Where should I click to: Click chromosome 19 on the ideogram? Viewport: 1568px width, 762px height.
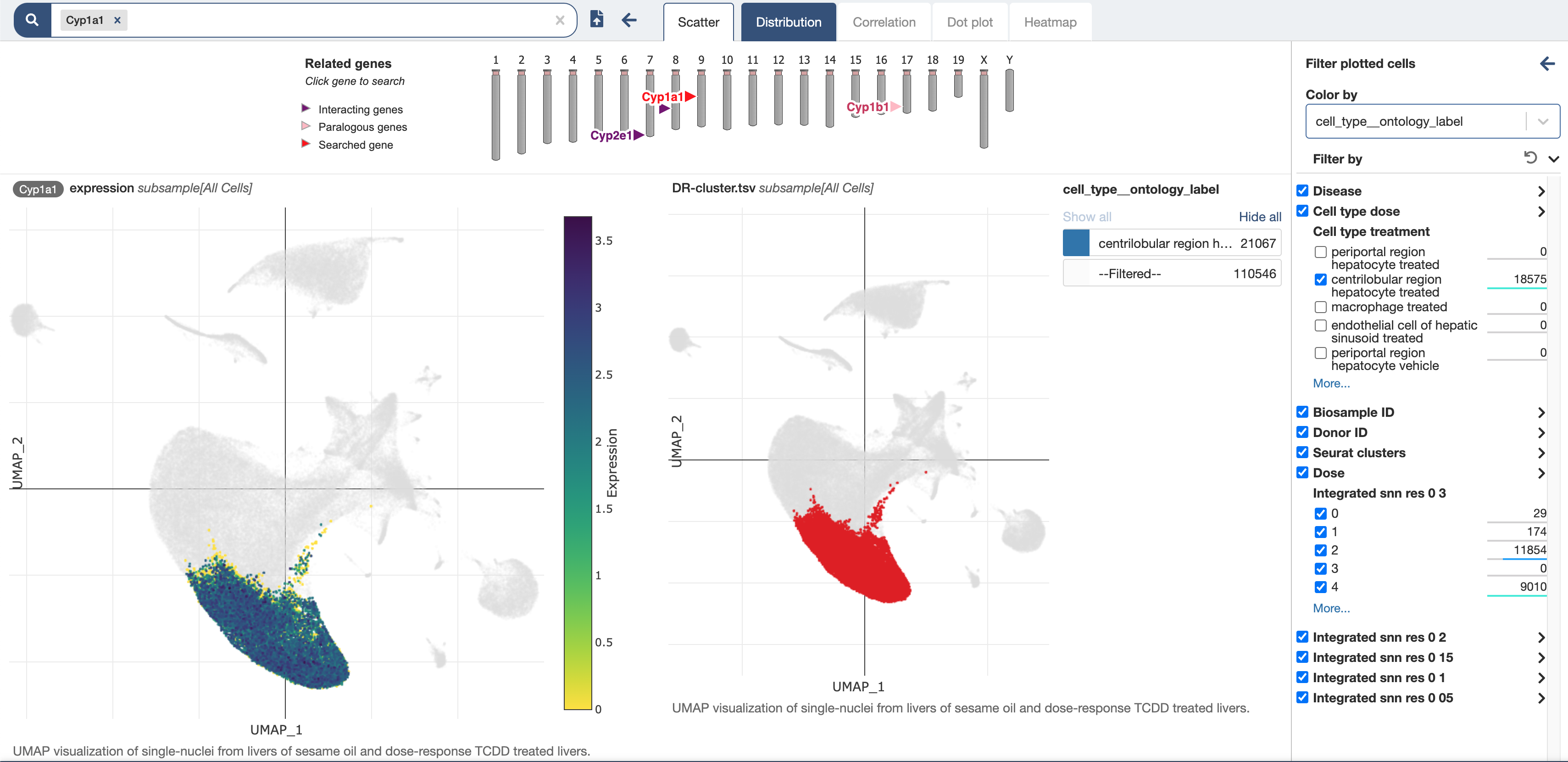pos(958,83)
